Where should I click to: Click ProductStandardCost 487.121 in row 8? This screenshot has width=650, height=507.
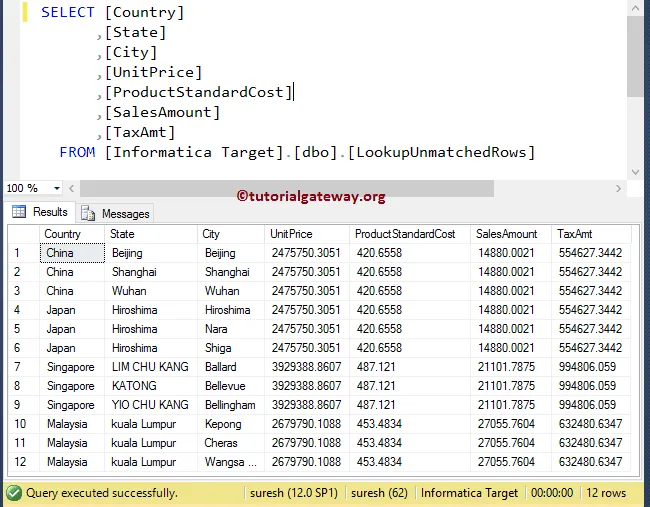(410, 386)
